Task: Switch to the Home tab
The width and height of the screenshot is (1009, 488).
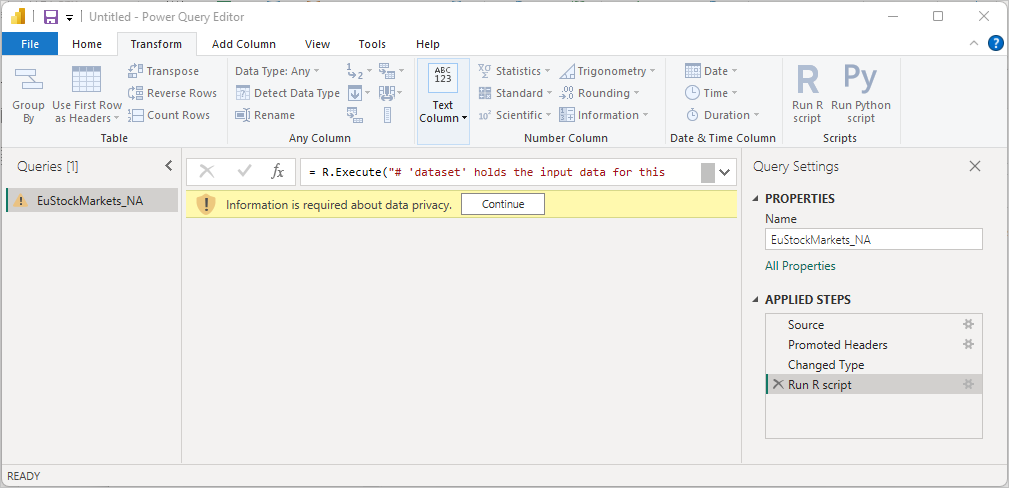Action: pyautogui.click(x=87, y=44)
